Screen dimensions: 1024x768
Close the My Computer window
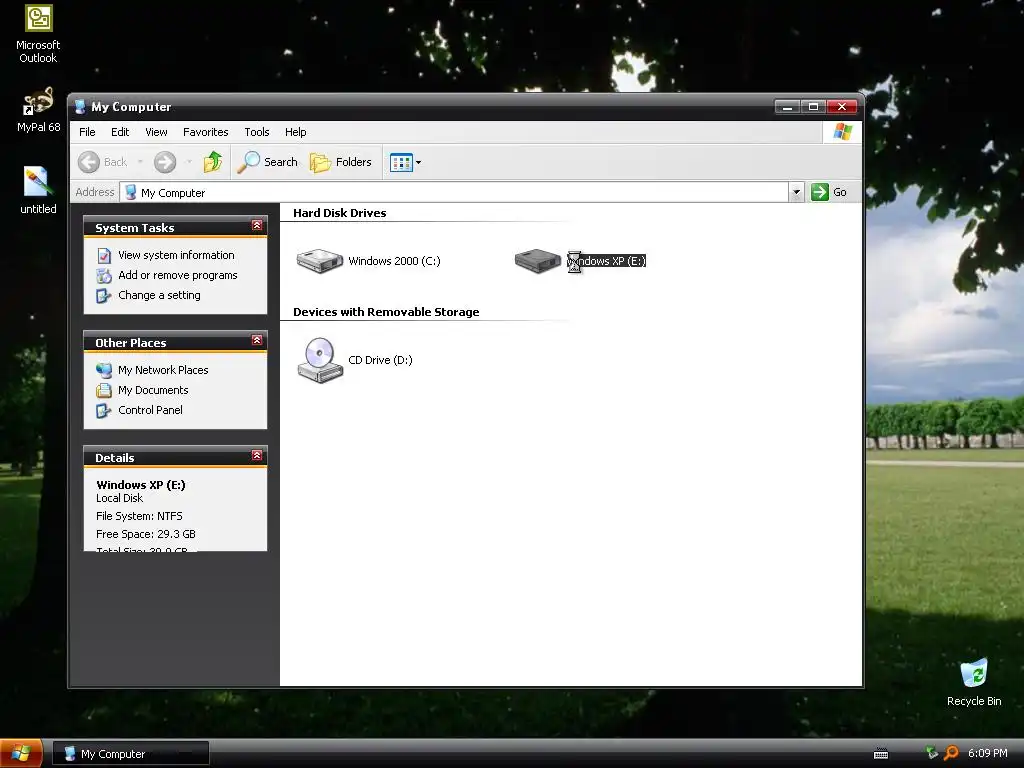[842, 106]
